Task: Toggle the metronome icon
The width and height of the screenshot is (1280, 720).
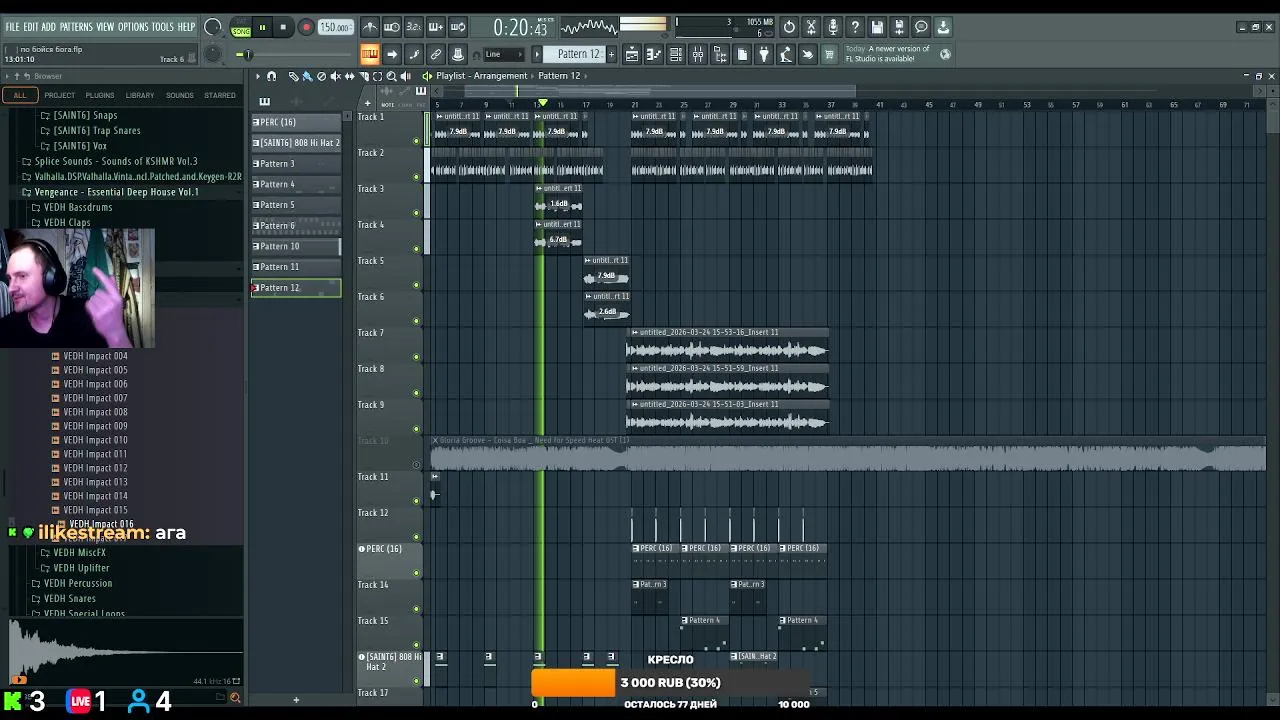Action: coord(370,27)
